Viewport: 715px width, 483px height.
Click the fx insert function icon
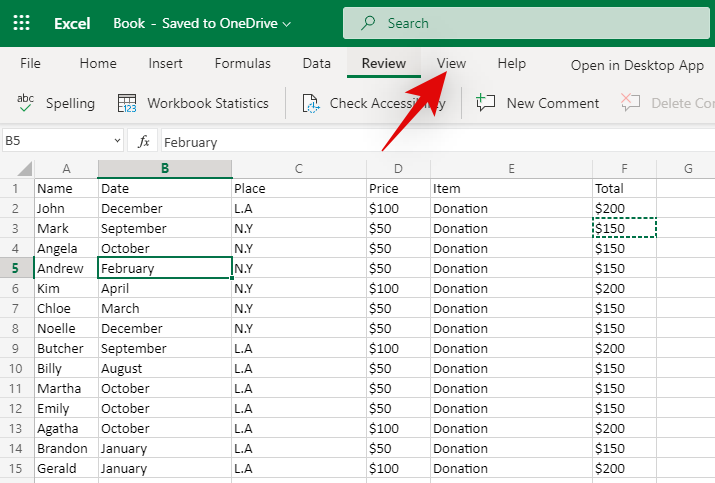pyautogui.click(x=144, y=142)
